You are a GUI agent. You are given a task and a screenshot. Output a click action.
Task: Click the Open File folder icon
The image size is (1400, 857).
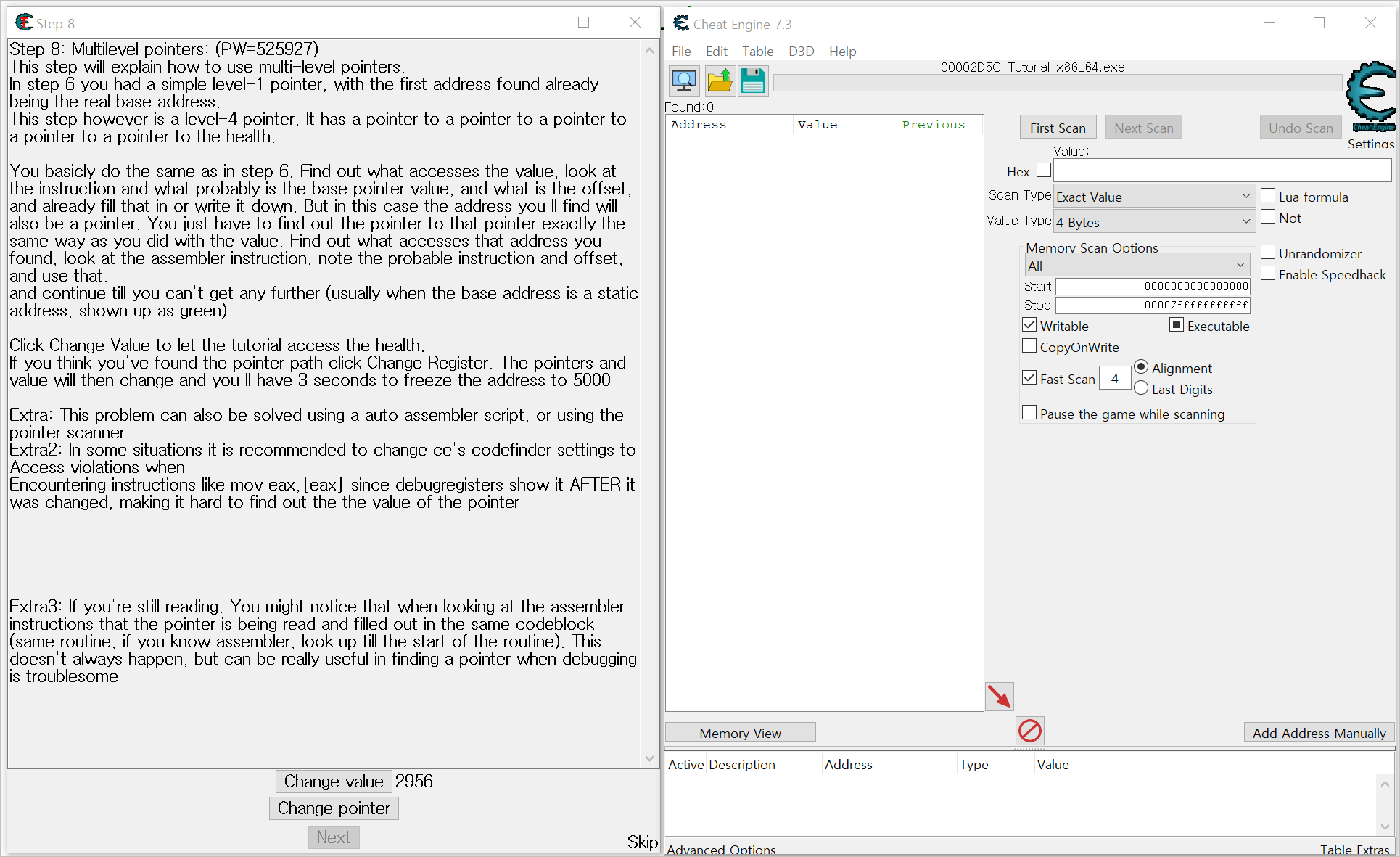(x=719, y=81)
